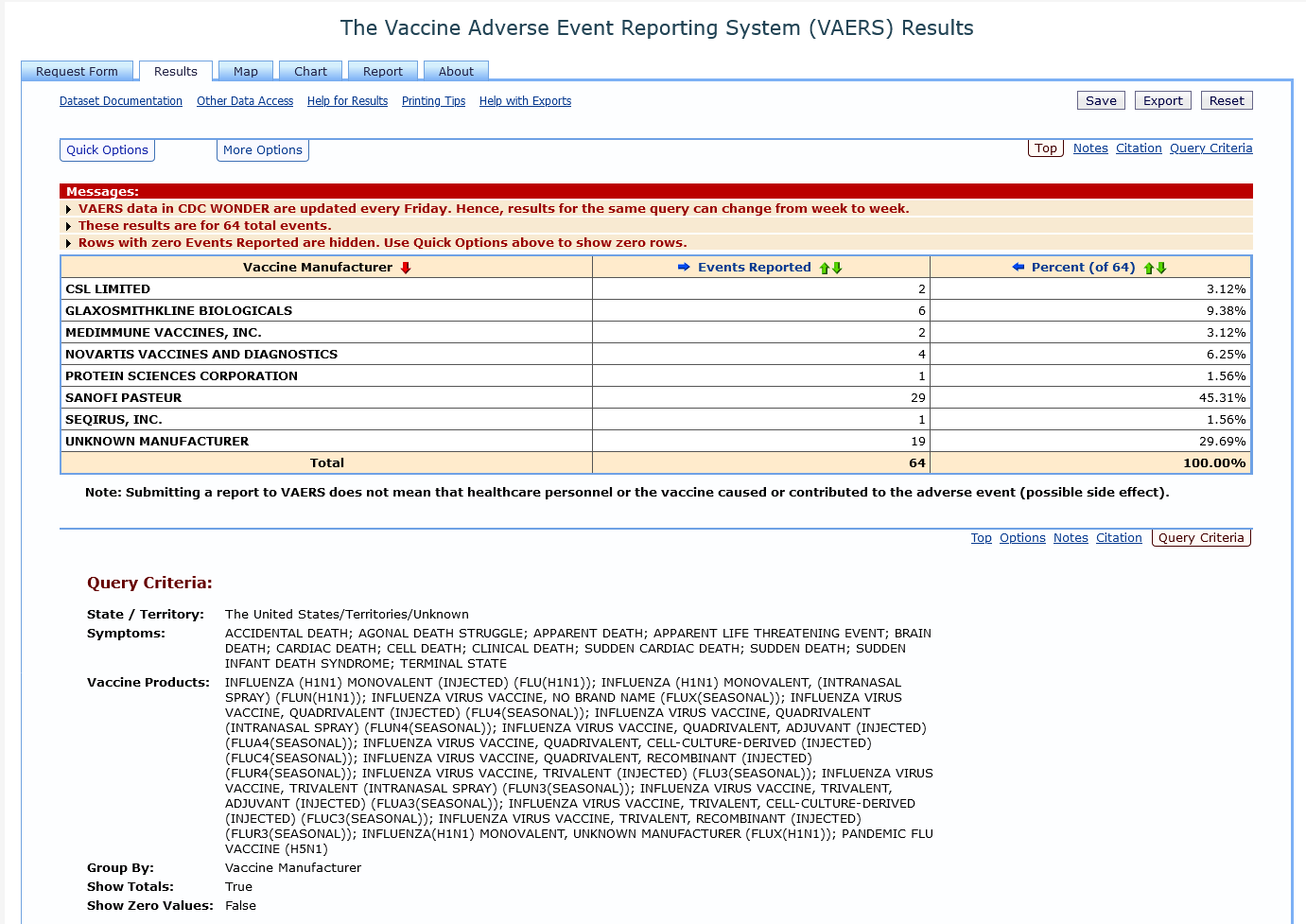The image size is (1306, 924).
Task: Open the About tab
Action: click(456, 71)
